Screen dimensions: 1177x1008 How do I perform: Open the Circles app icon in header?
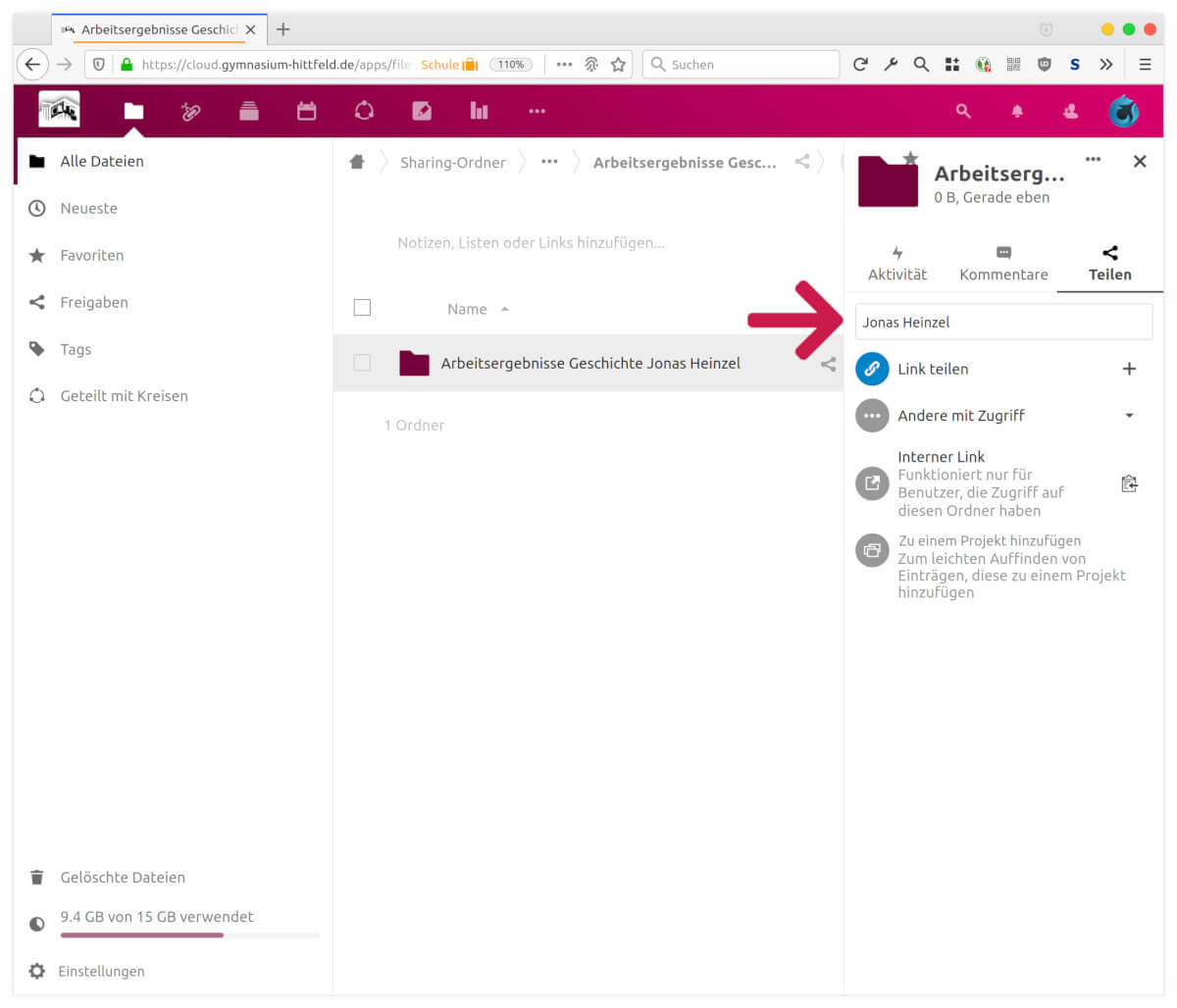click(364, 112)
